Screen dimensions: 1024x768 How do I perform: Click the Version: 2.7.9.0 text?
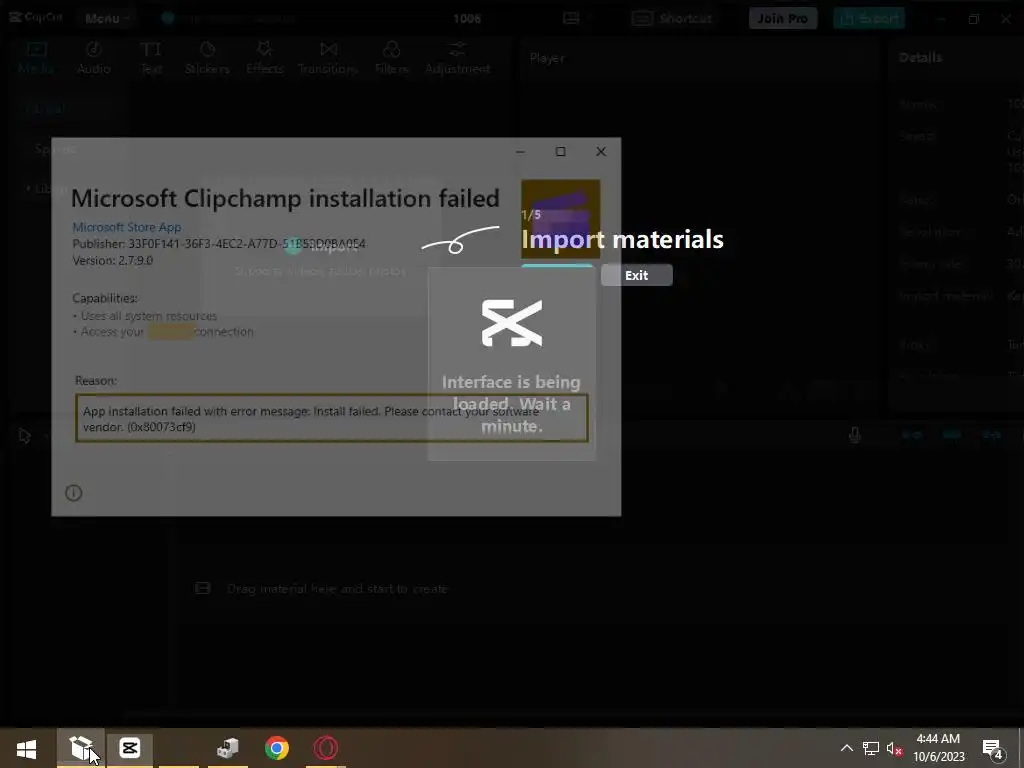tap(112, 261)
